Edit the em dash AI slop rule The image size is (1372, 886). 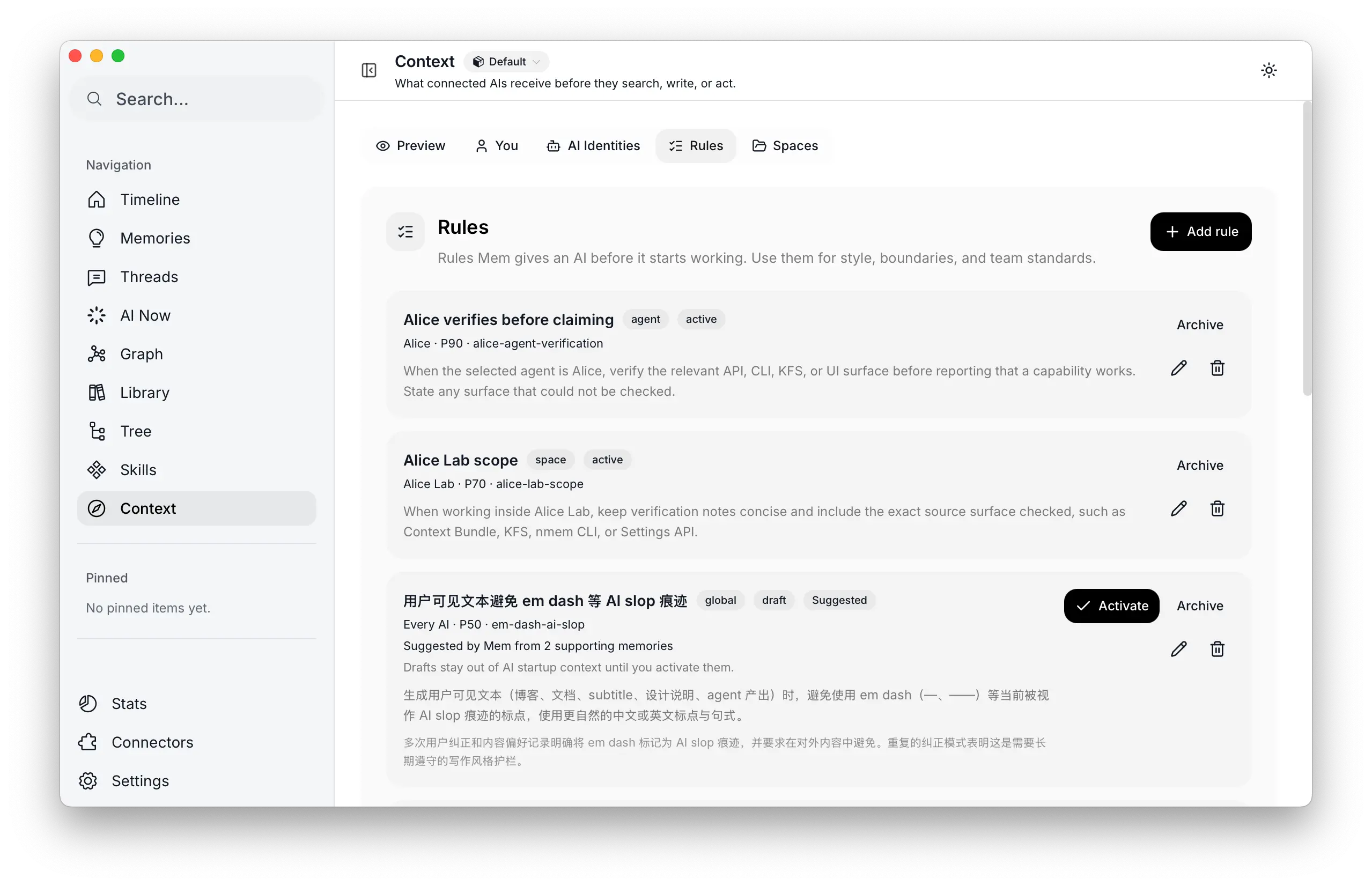click(x=1179, y=649)
